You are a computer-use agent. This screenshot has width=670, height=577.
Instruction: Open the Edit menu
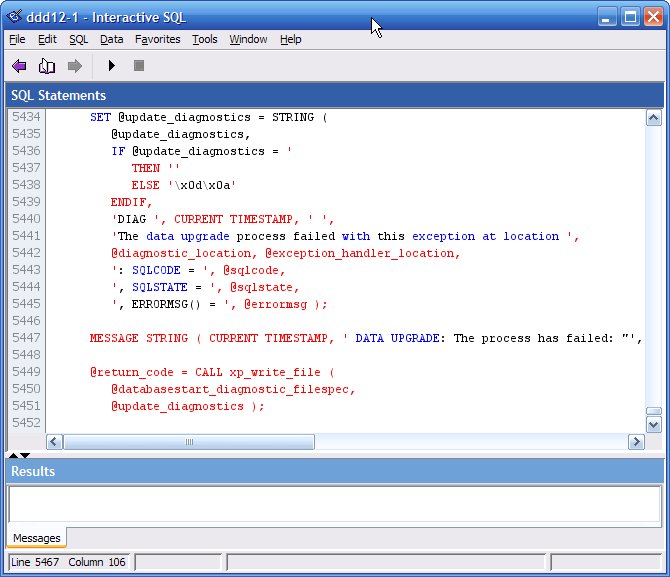click(x=47, y=39)
